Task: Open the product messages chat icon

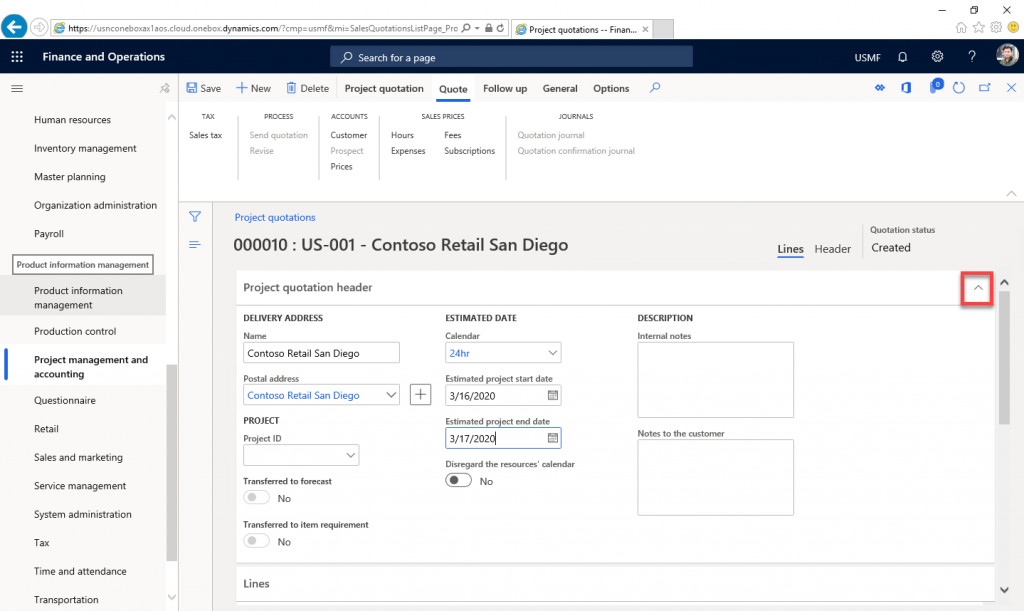Action: click(x=936, y=88)
